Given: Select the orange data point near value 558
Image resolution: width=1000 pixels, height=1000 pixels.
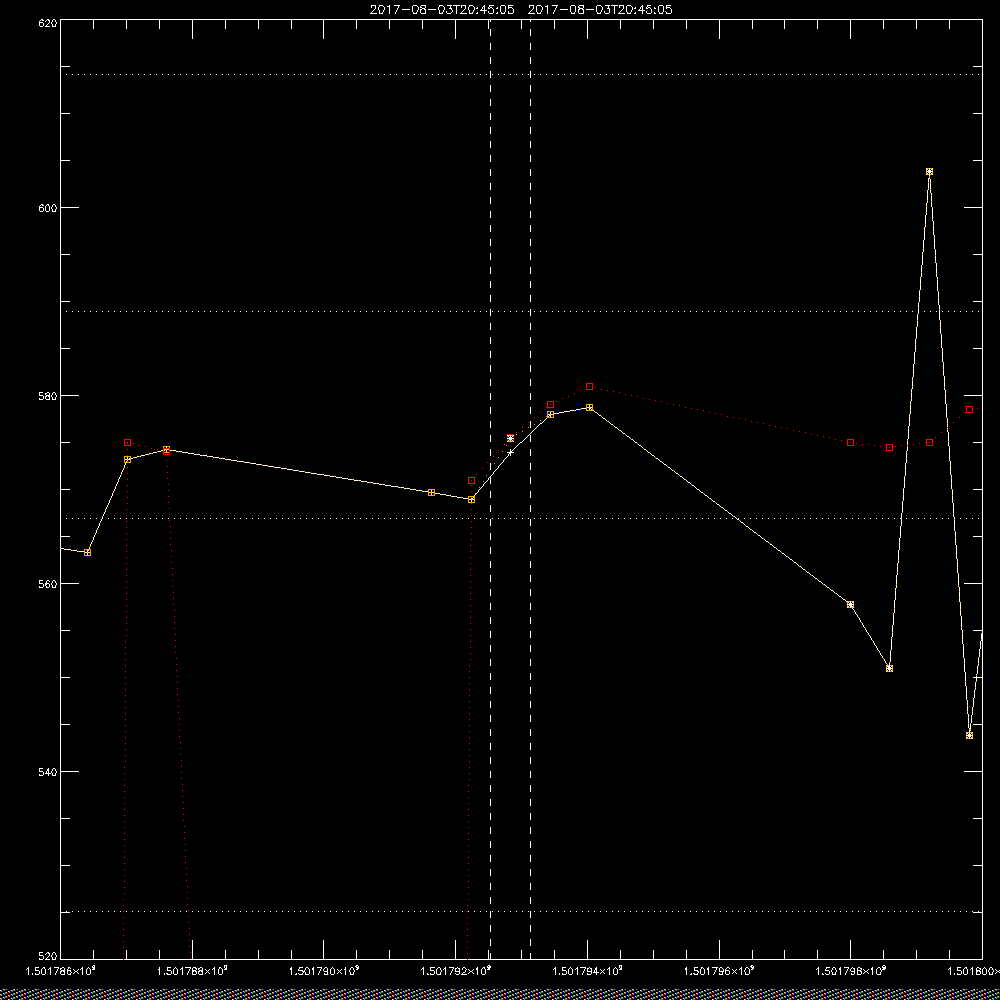Looking at the screenshot, I should (850, 605).
